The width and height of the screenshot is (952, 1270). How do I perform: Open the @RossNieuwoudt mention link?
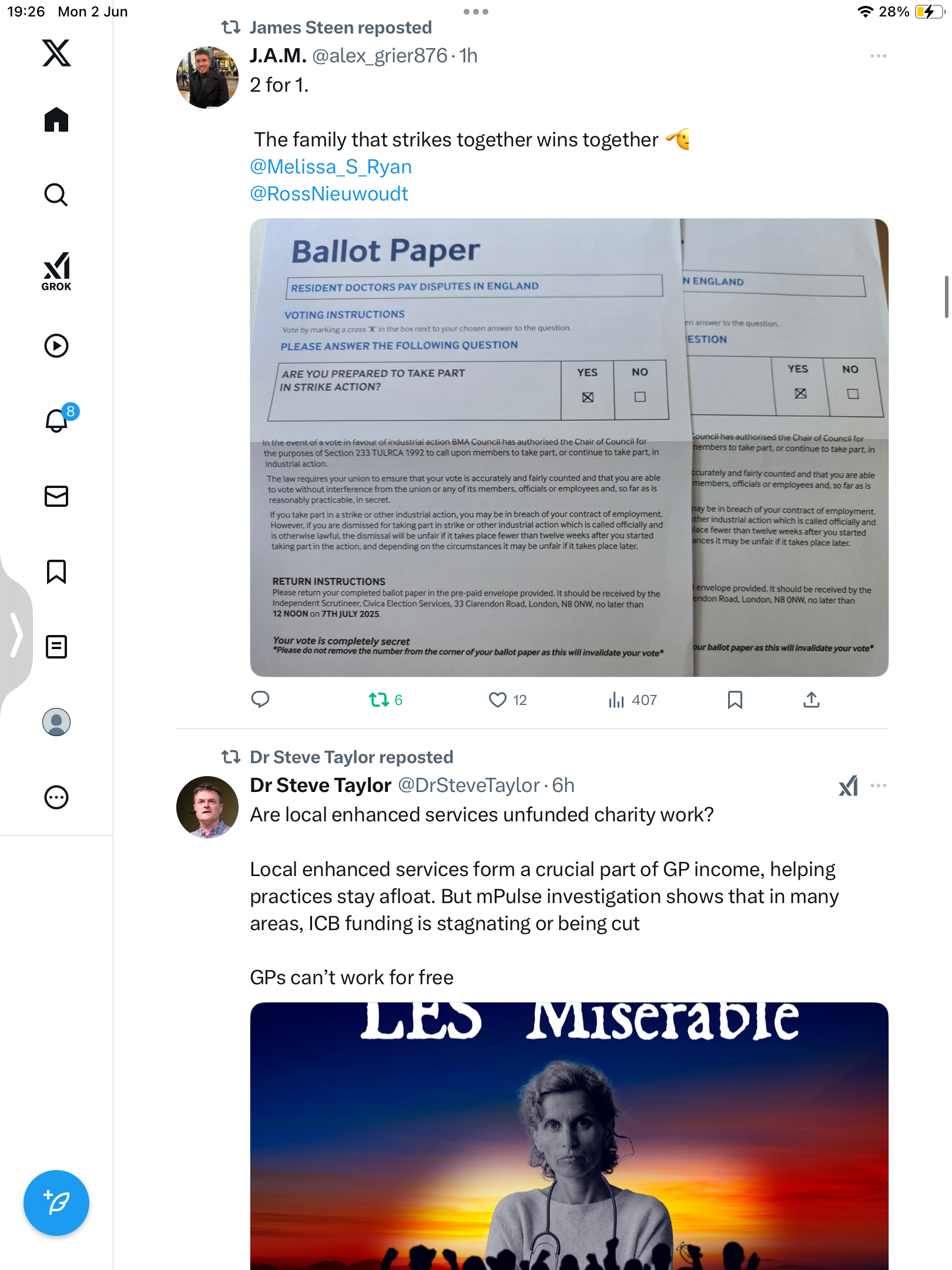(x=329, y=193)
